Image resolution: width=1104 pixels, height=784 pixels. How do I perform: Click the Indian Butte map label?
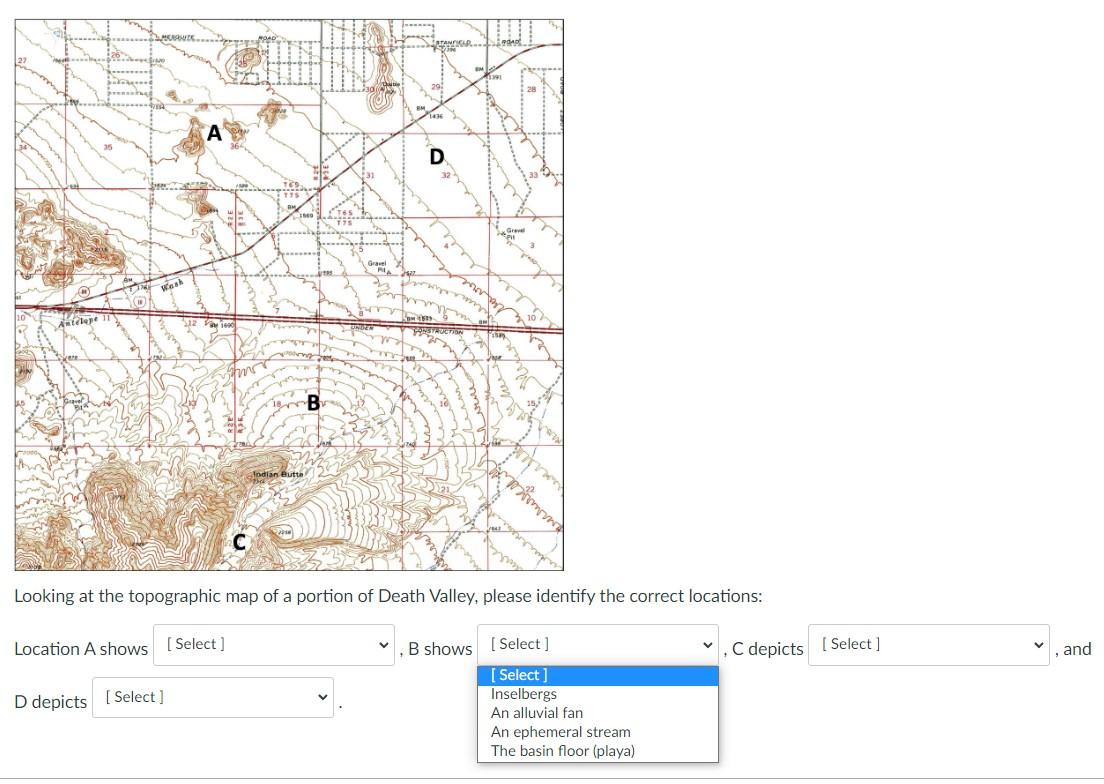pos(278,474)
